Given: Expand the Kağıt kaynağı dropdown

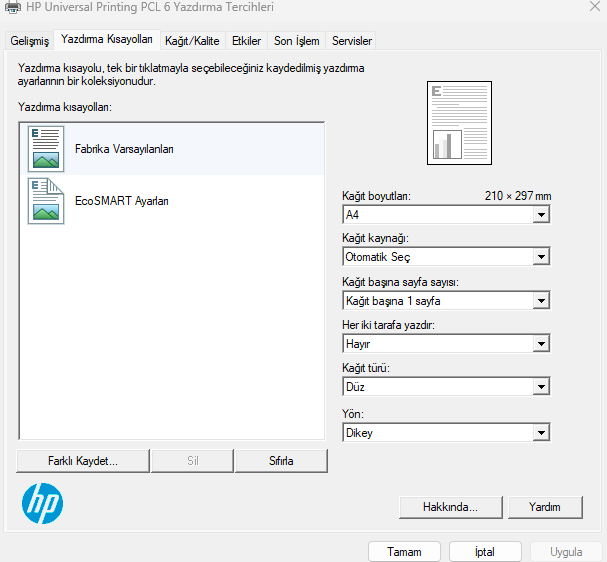Looking at the screenshot, I should [446, 257].
